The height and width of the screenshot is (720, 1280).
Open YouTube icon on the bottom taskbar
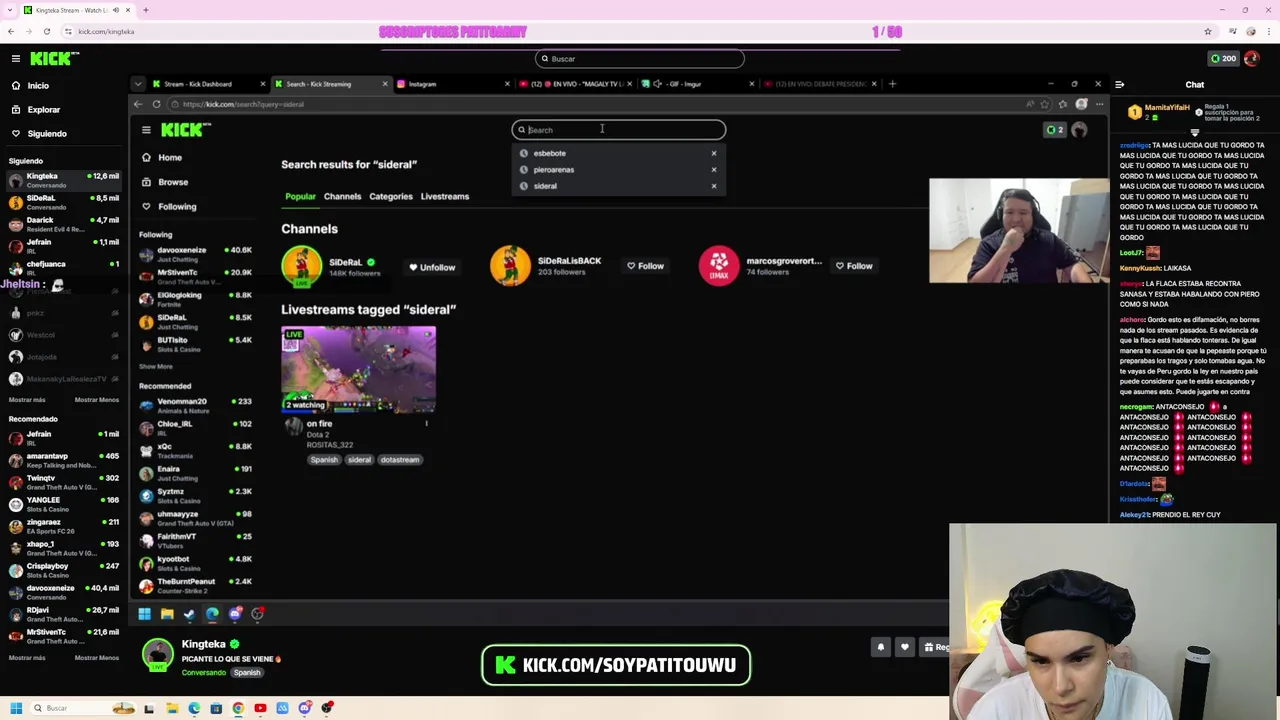(x=260, y=709)
